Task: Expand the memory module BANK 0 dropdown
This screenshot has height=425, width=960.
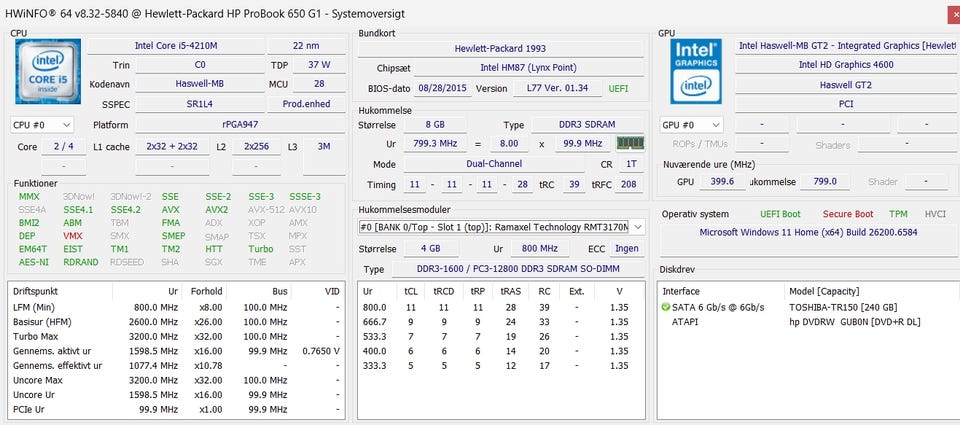Action: pos(637,227)
